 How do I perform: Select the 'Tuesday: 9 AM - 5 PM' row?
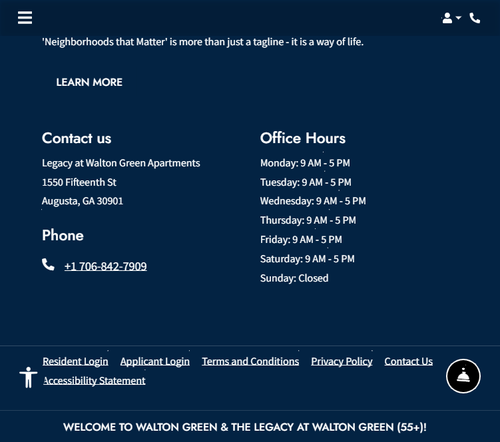[306, 182]
